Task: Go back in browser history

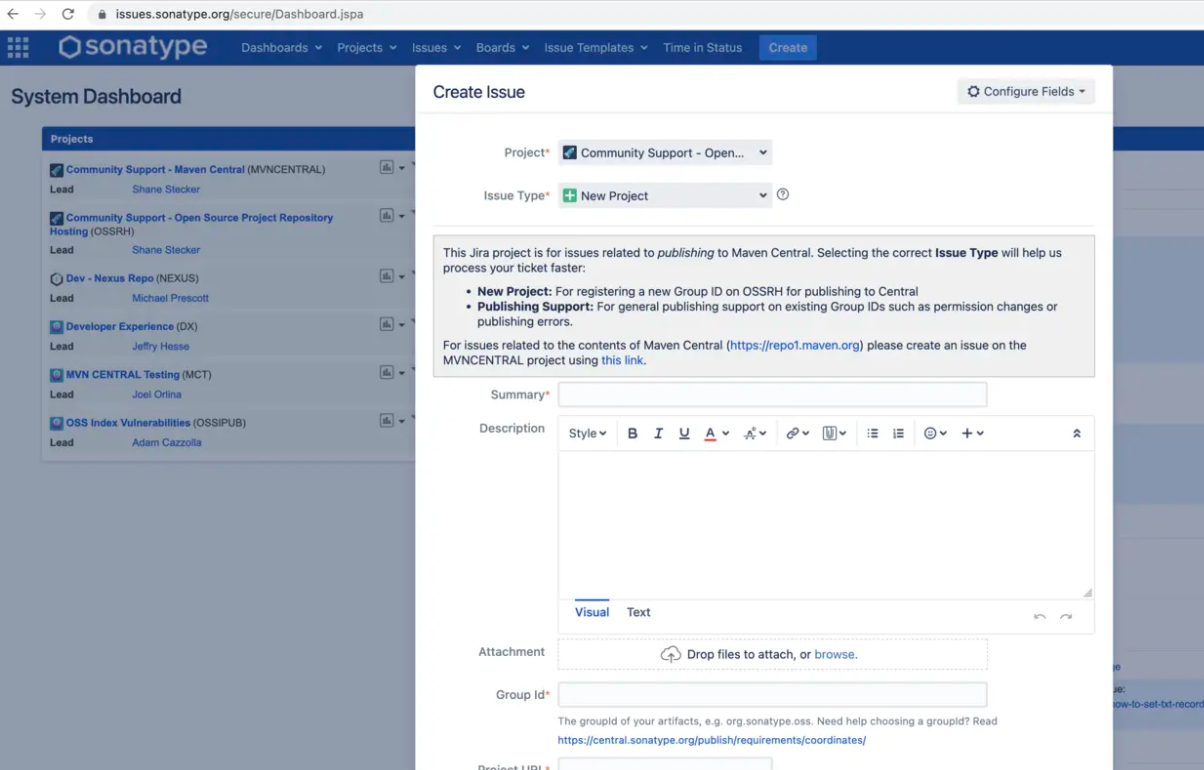Action: point(13,14)
